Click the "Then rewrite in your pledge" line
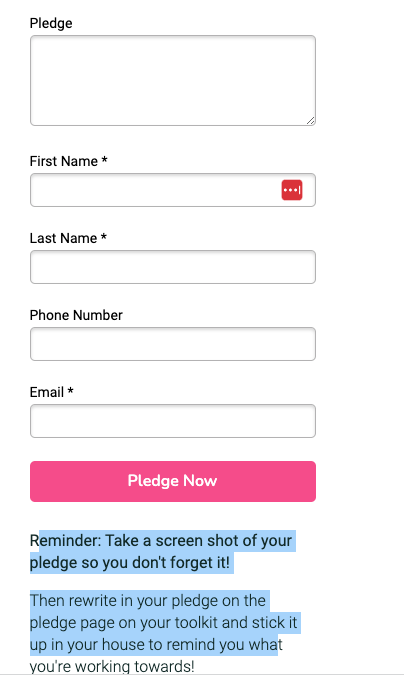The image size is (404, 683). (x=147, y=601)
